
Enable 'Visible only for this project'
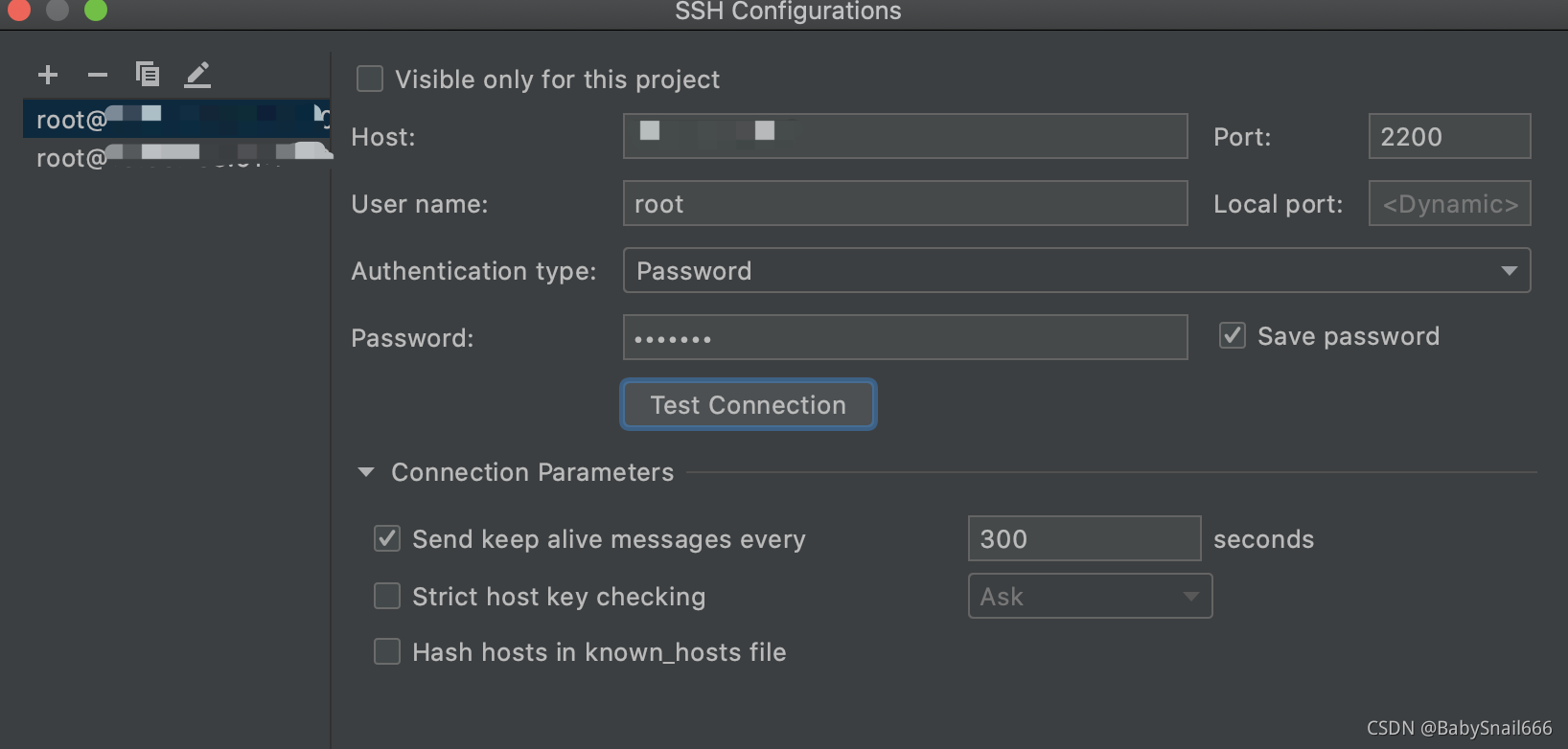tap(369, 79)
